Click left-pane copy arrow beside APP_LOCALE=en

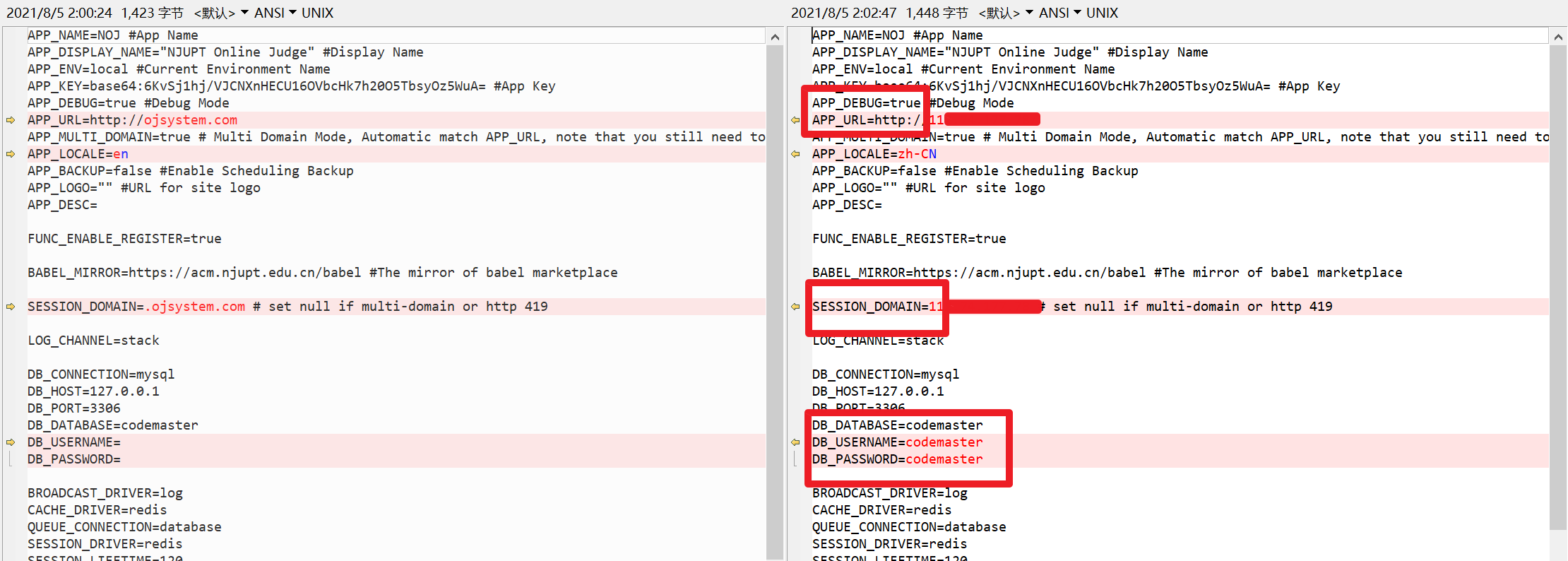click(11, 154)
